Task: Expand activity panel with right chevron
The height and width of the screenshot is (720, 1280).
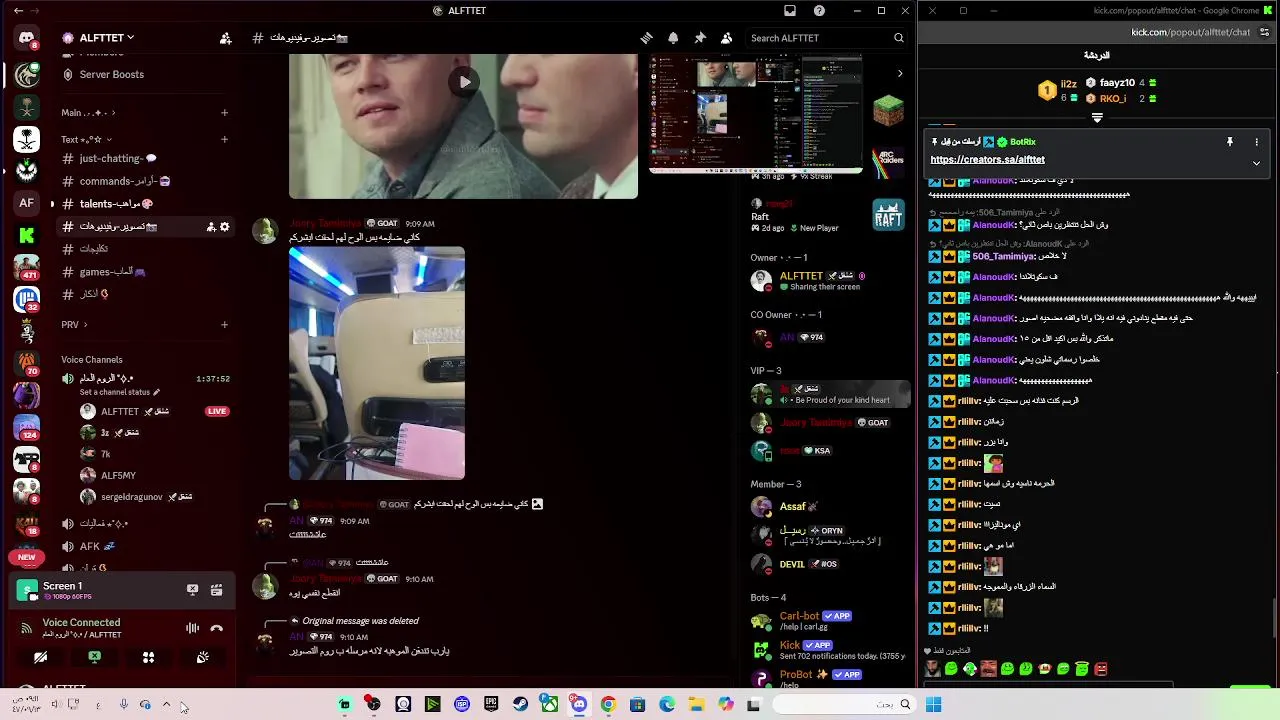Action: [899, 73]
